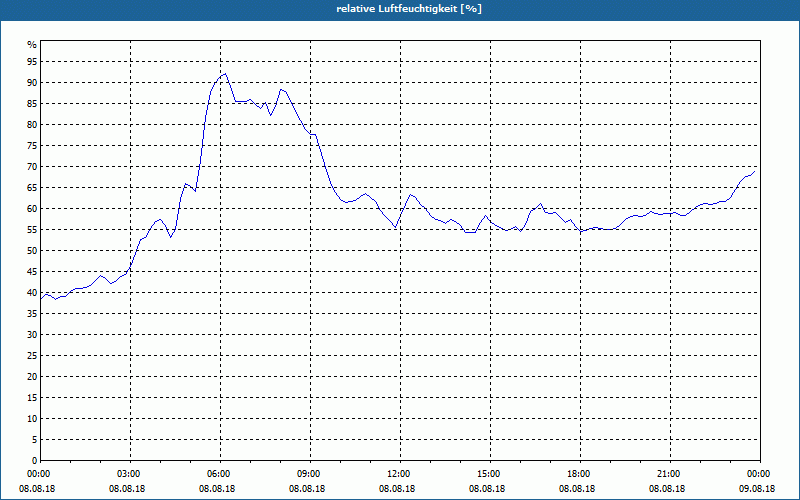800x500 pixels.
Task: Click the 03:00 time label
Action: [131, 474]
